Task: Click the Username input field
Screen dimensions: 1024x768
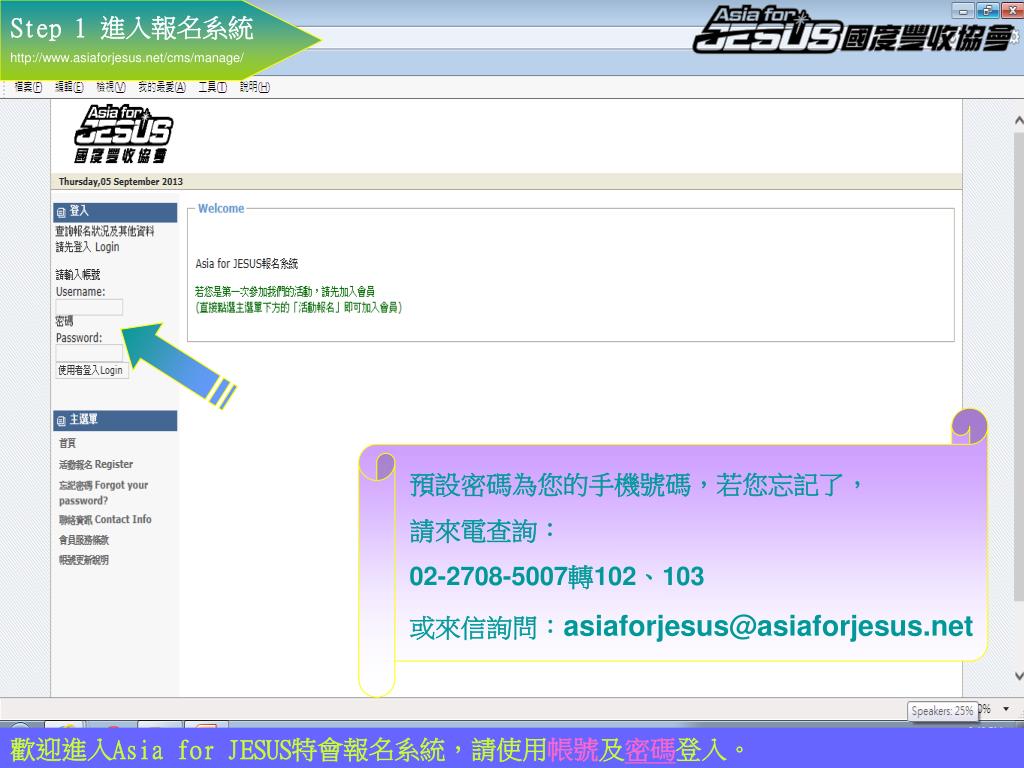Action: click(89, 307)
